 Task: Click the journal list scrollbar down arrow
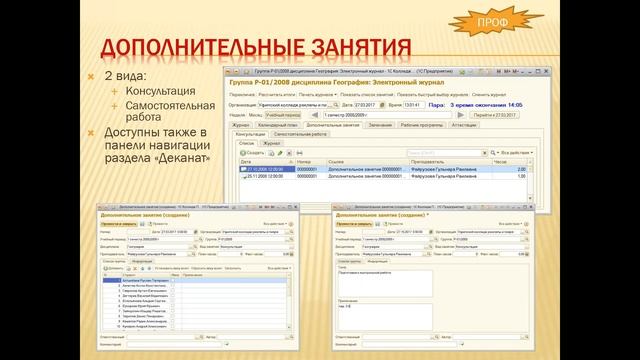pyautogui.click(x=530, y=198)
